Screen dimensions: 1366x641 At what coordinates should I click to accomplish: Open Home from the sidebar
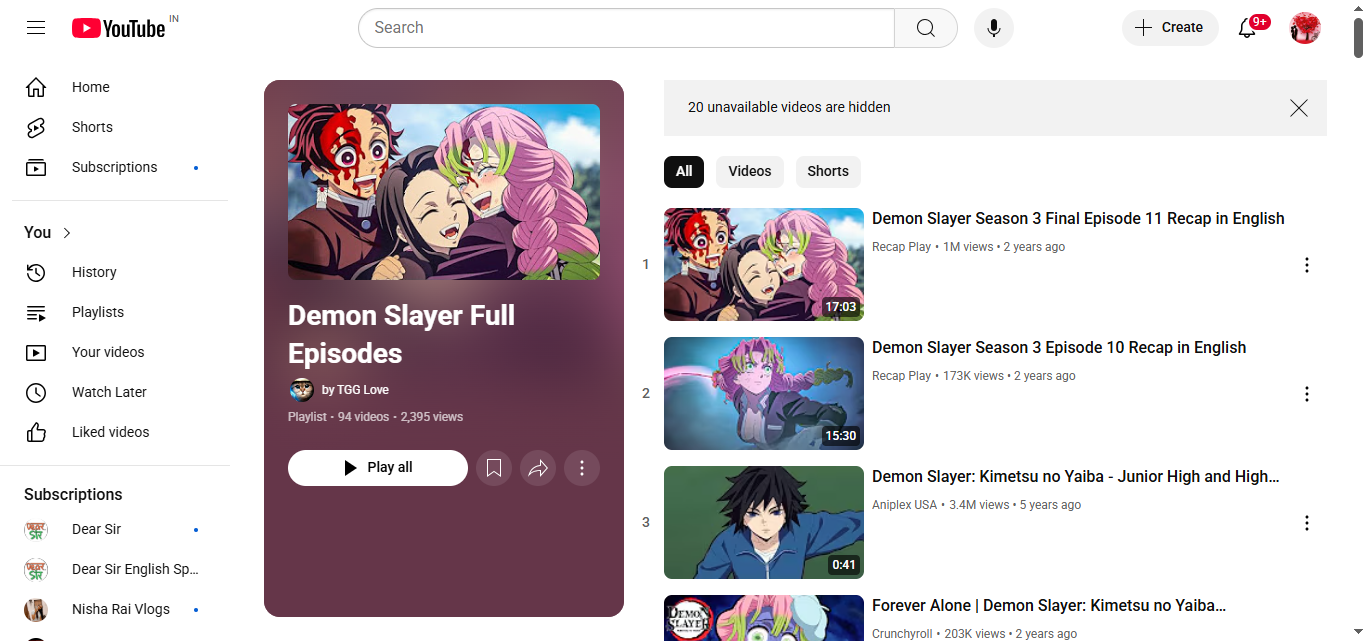pyautogui.click(x=120, y=87)
